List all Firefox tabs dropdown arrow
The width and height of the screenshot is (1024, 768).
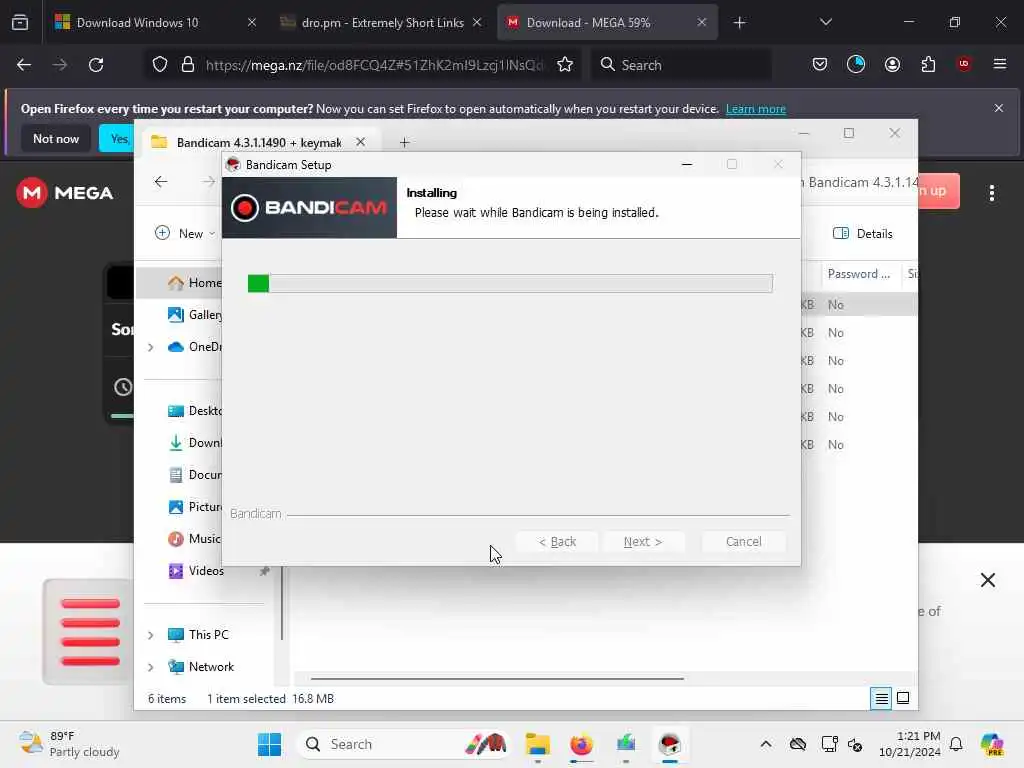click(x=825, y=22)
